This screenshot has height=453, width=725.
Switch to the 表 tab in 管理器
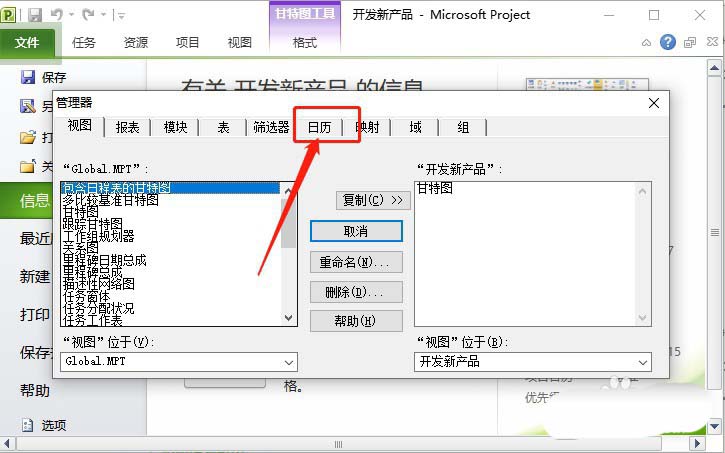[223, 127]
